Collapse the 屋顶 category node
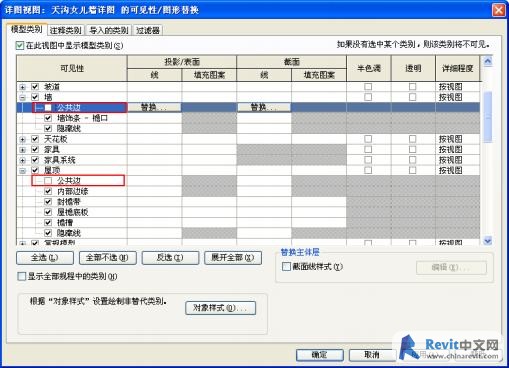The height and width of the screenshot is (368, 509). tap(22, 171)
